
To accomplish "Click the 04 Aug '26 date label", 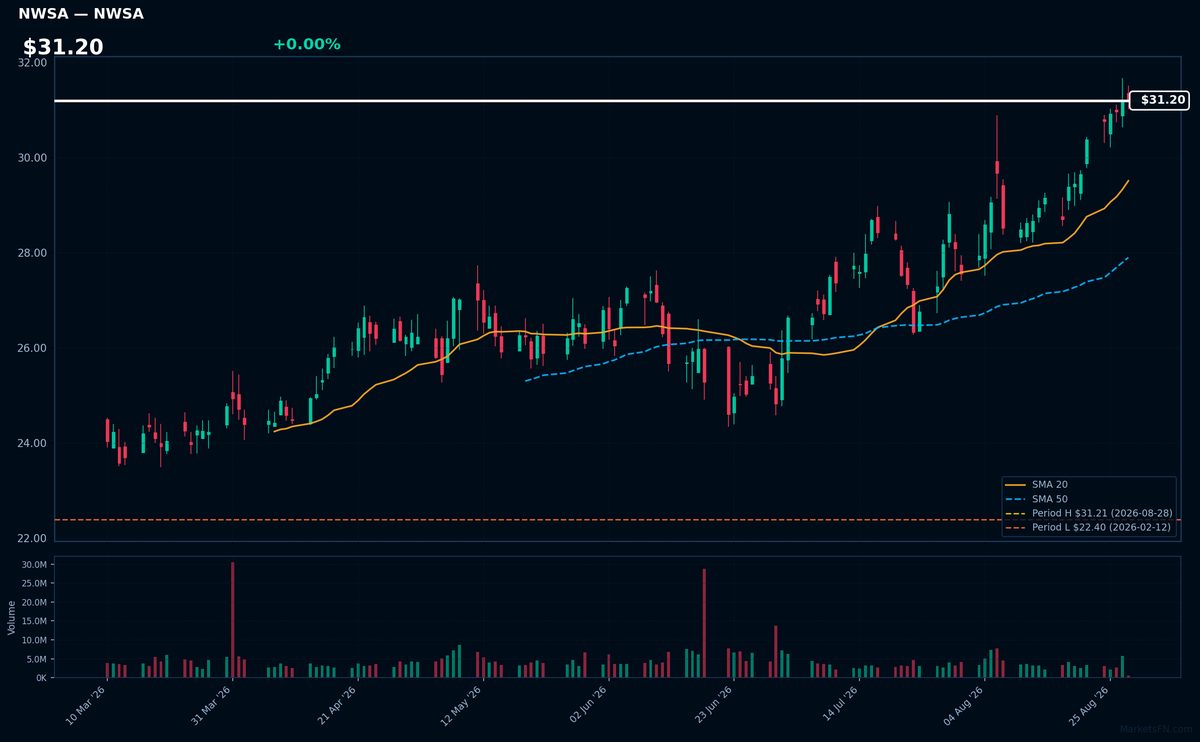I will coord(965,706).
